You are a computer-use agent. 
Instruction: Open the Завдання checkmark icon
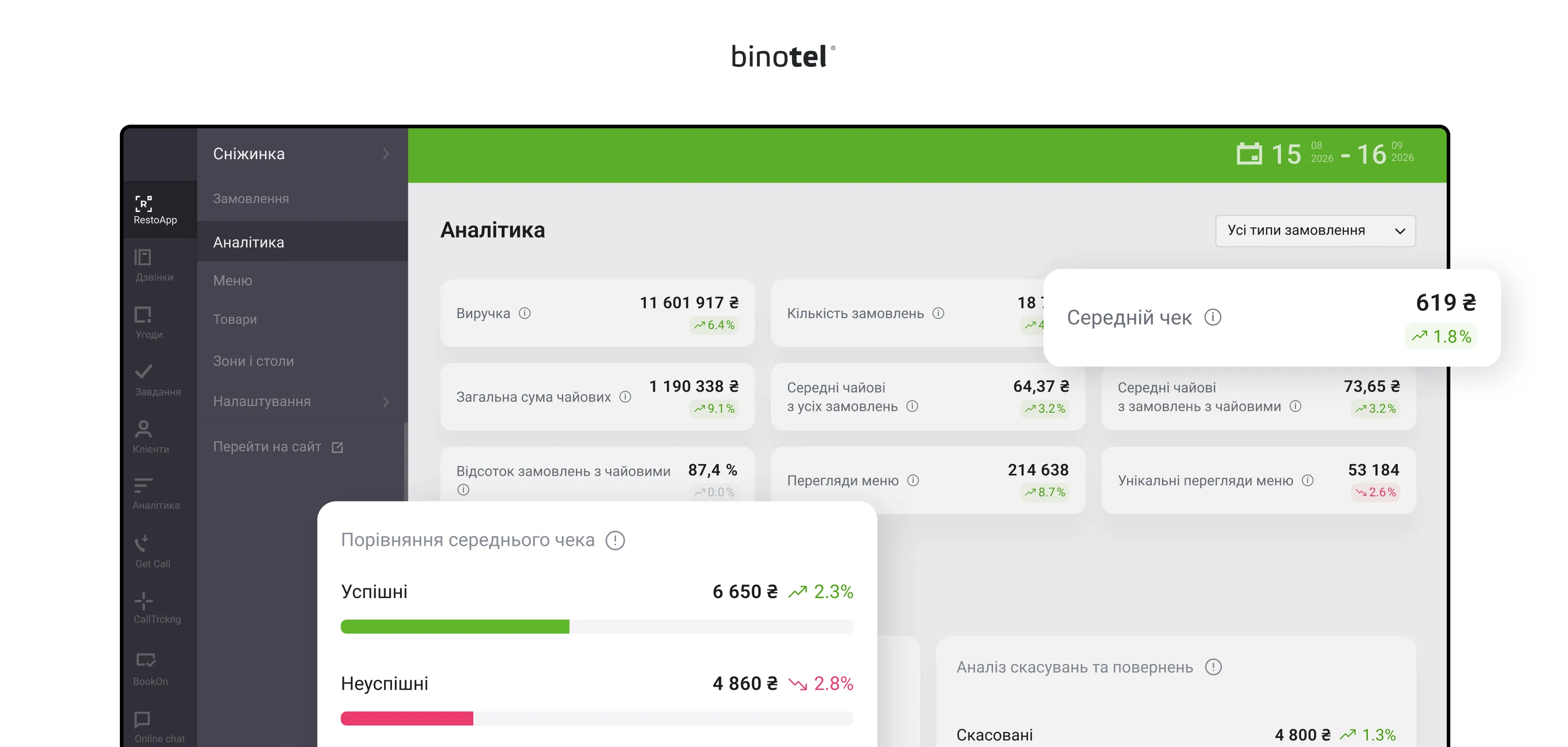(x=144, y=371)
